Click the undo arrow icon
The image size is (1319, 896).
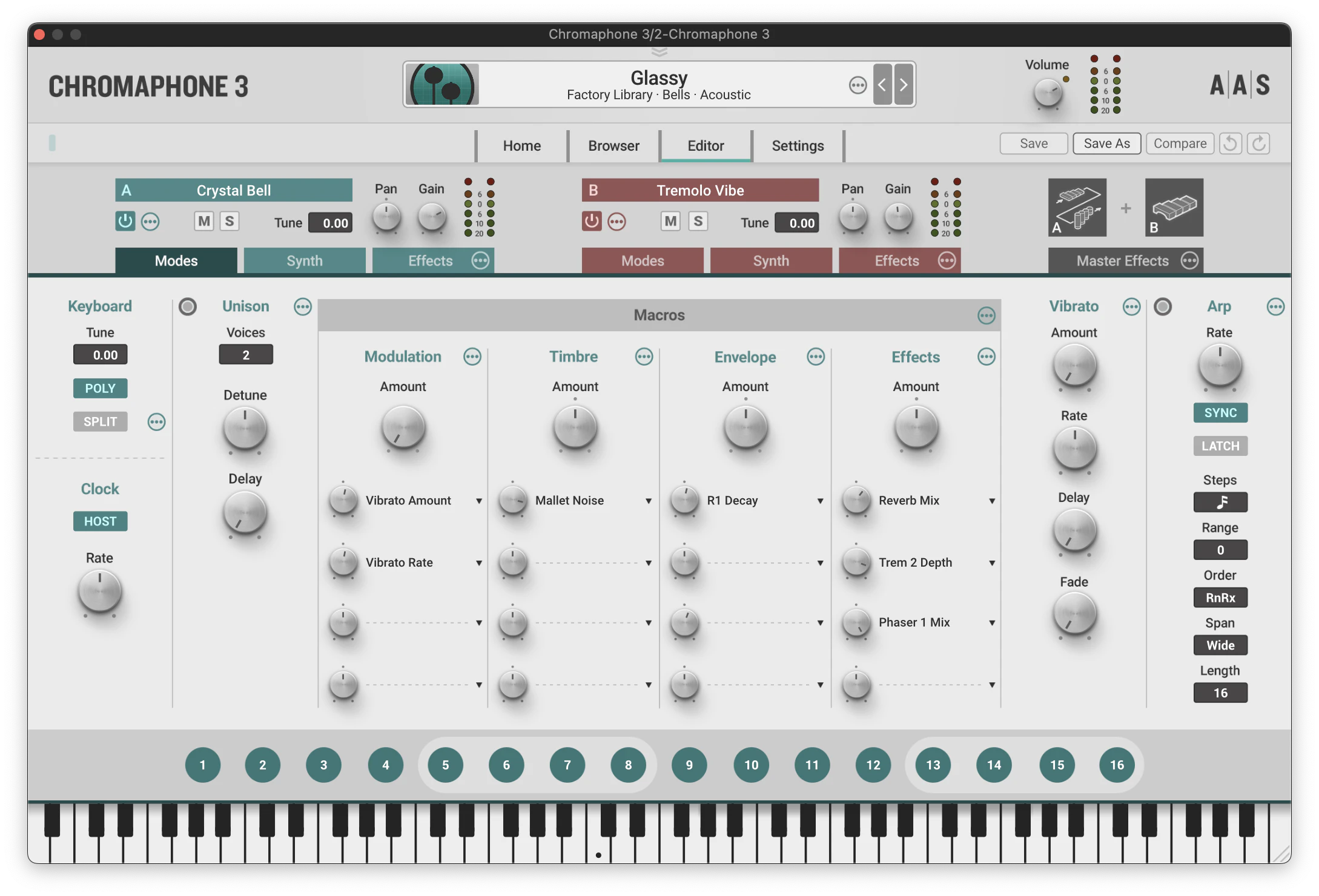pyautogui.click(x=1231, y=143)
